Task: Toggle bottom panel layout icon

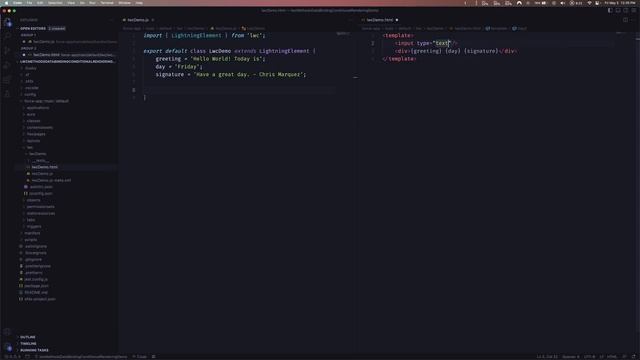Action: pos(618,10)
